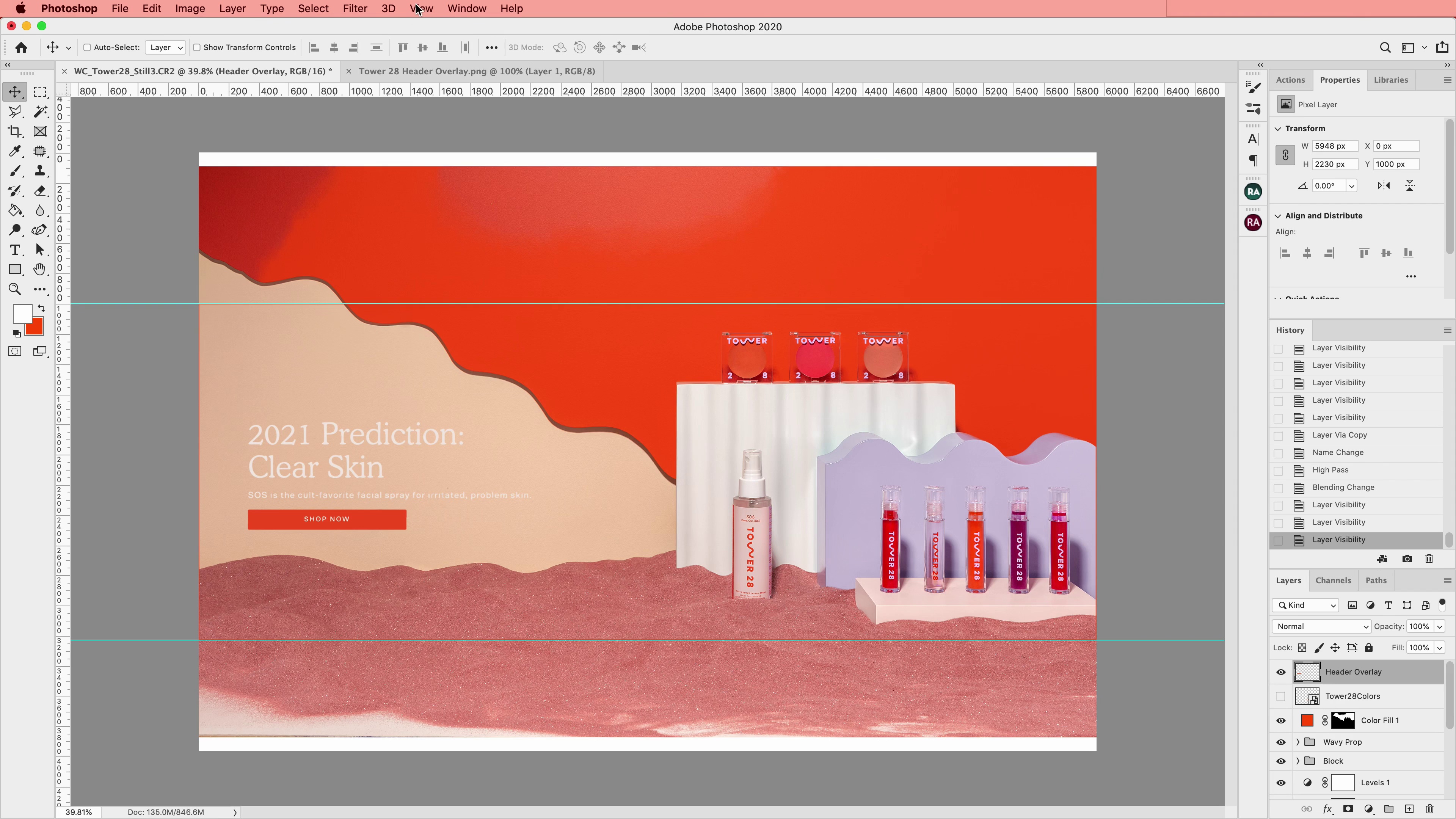Toggle link between width and height

click(1285, 155)
